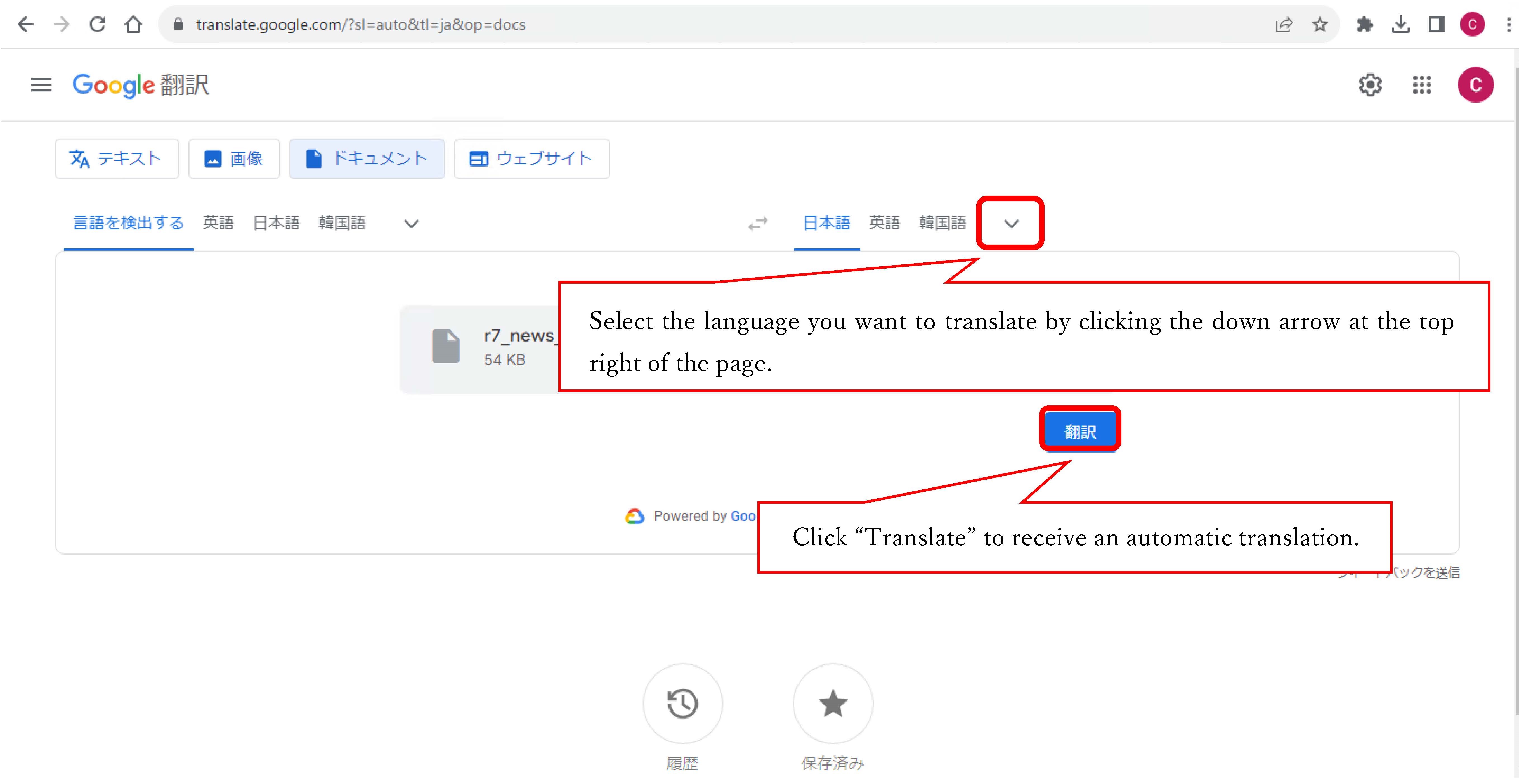Open the hamburger main menu
Viewport: 1519px width, 784px height.
click(x=41, y=85)
